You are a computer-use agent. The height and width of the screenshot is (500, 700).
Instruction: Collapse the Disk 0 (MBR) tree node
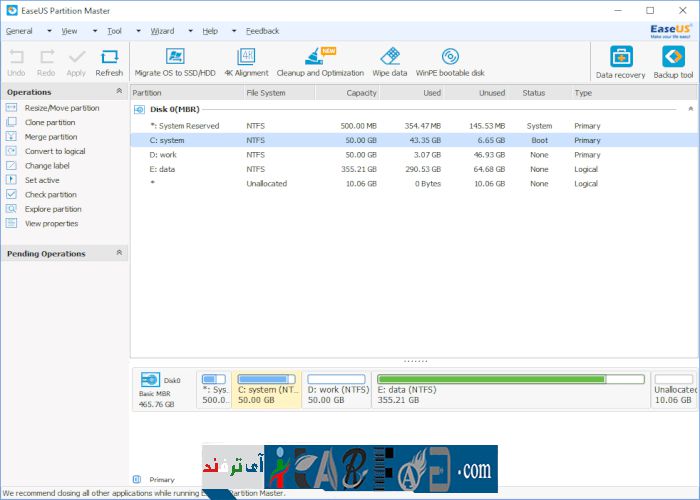click(x=139, y=110)
